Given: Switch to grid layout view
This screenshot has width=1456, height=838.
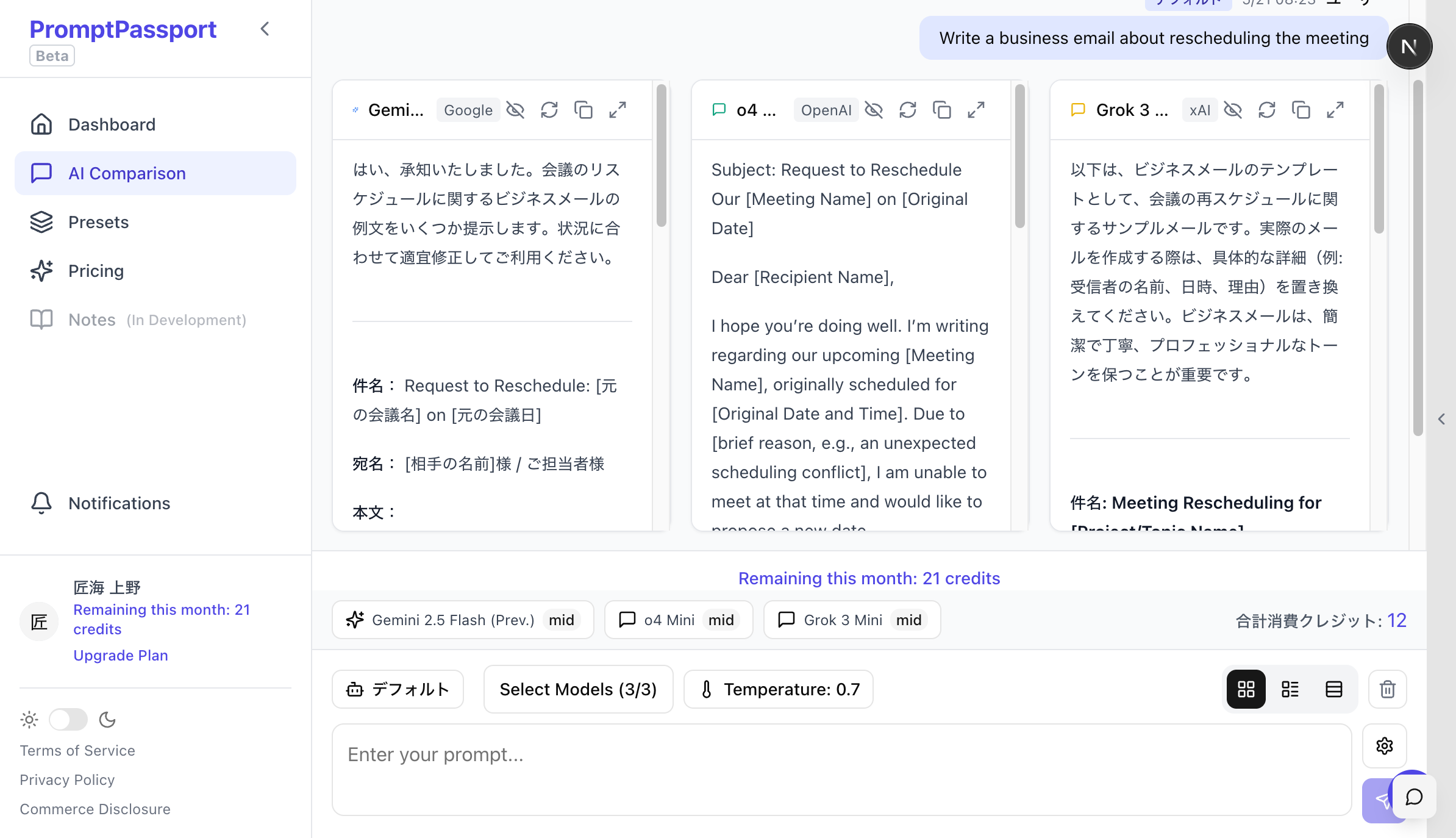Looking at the screenshot, I should click(x=1246, y=689).
